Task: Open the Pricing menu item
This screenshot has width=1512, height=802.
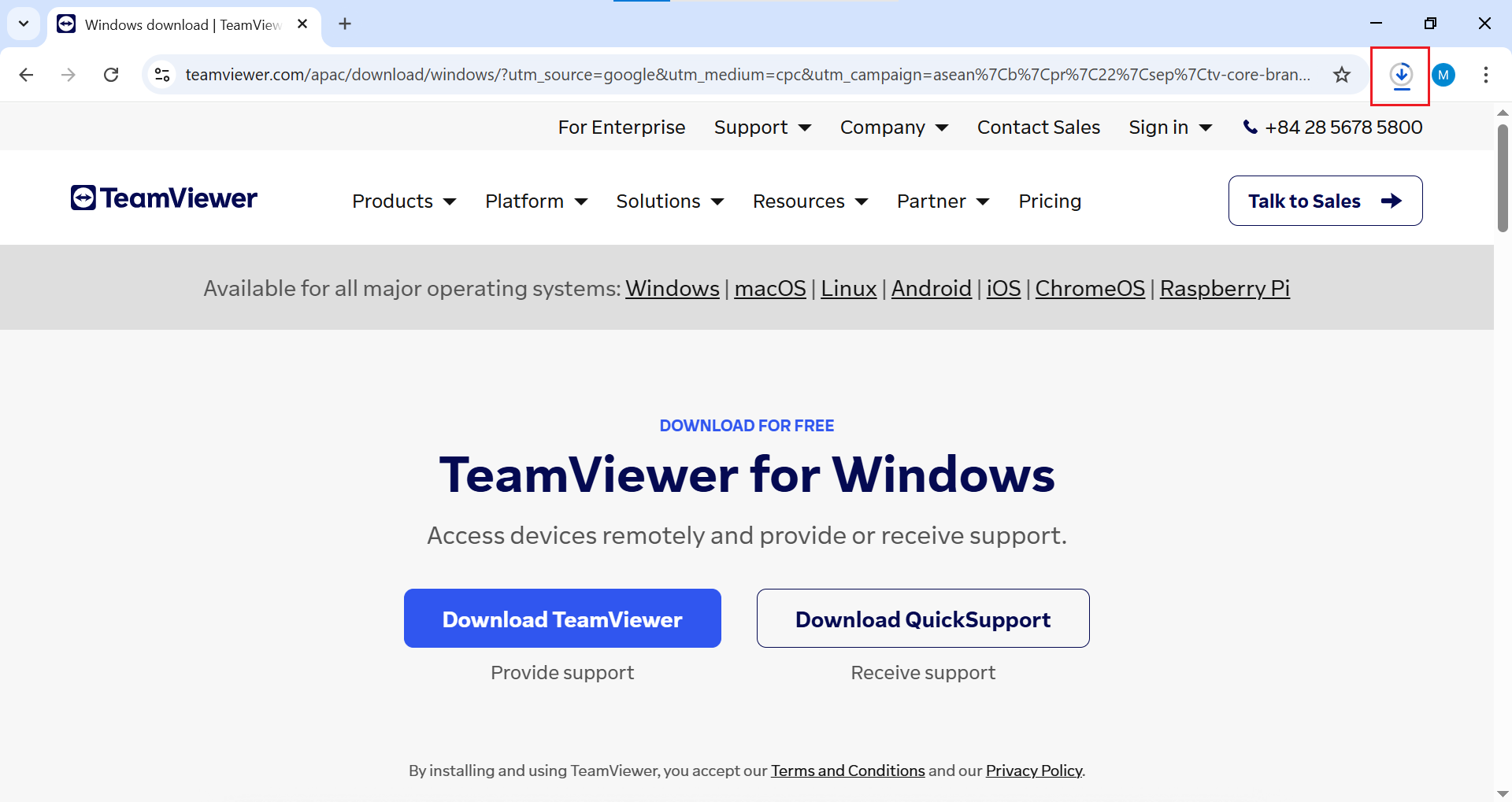Action: tap(1049, 201)
